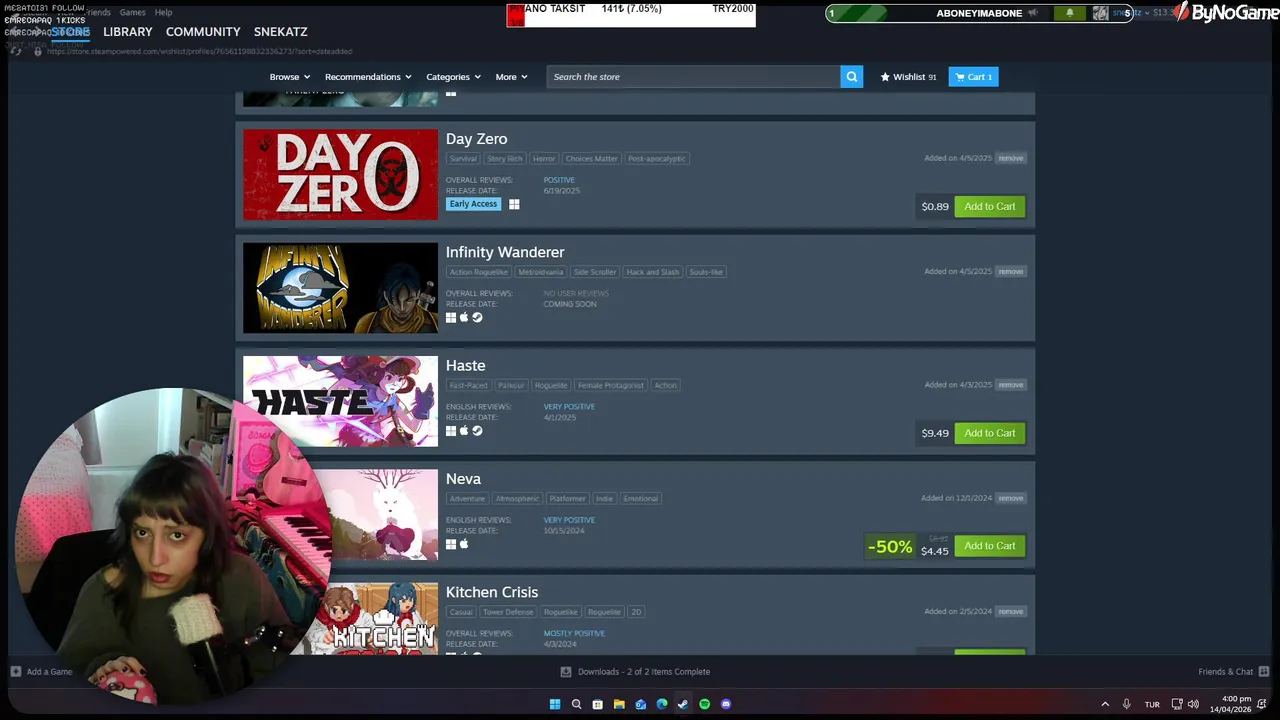Expand the Categories dropdown
Image resolution: width=1280 pixels, height=720 pixels.
tap(453, 77)
